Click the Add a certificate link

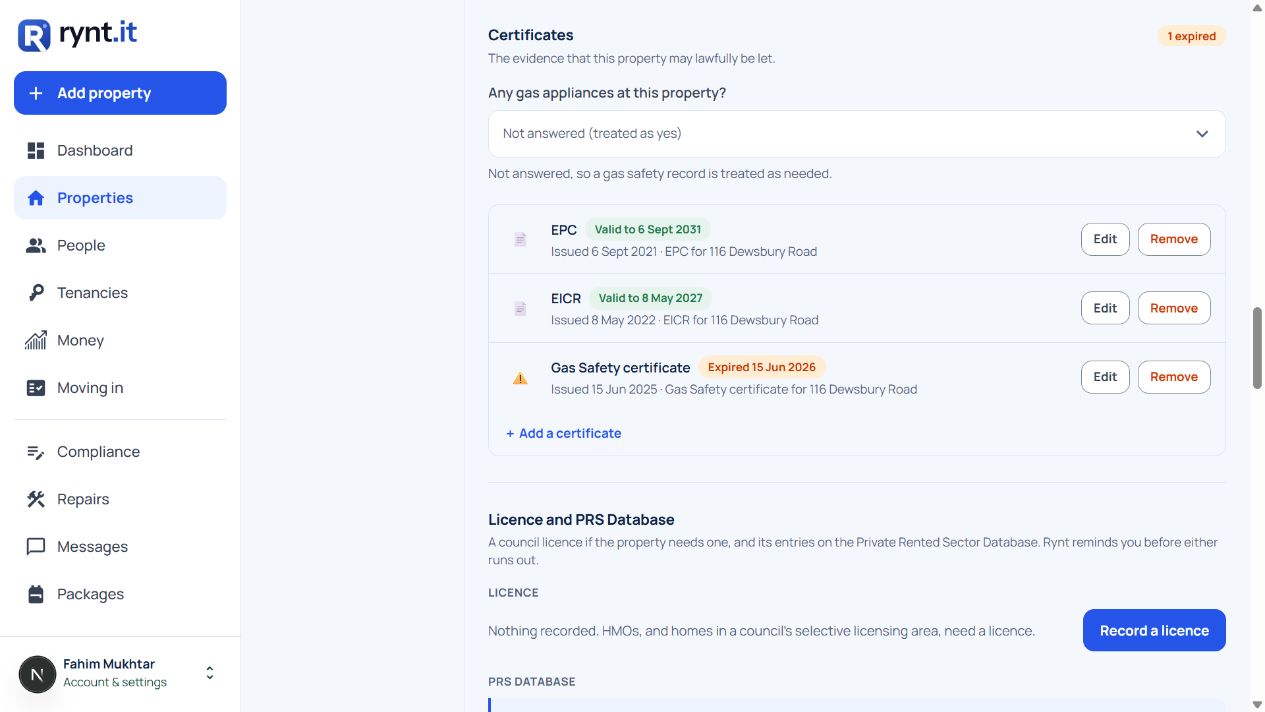click(x=564, y=433)
